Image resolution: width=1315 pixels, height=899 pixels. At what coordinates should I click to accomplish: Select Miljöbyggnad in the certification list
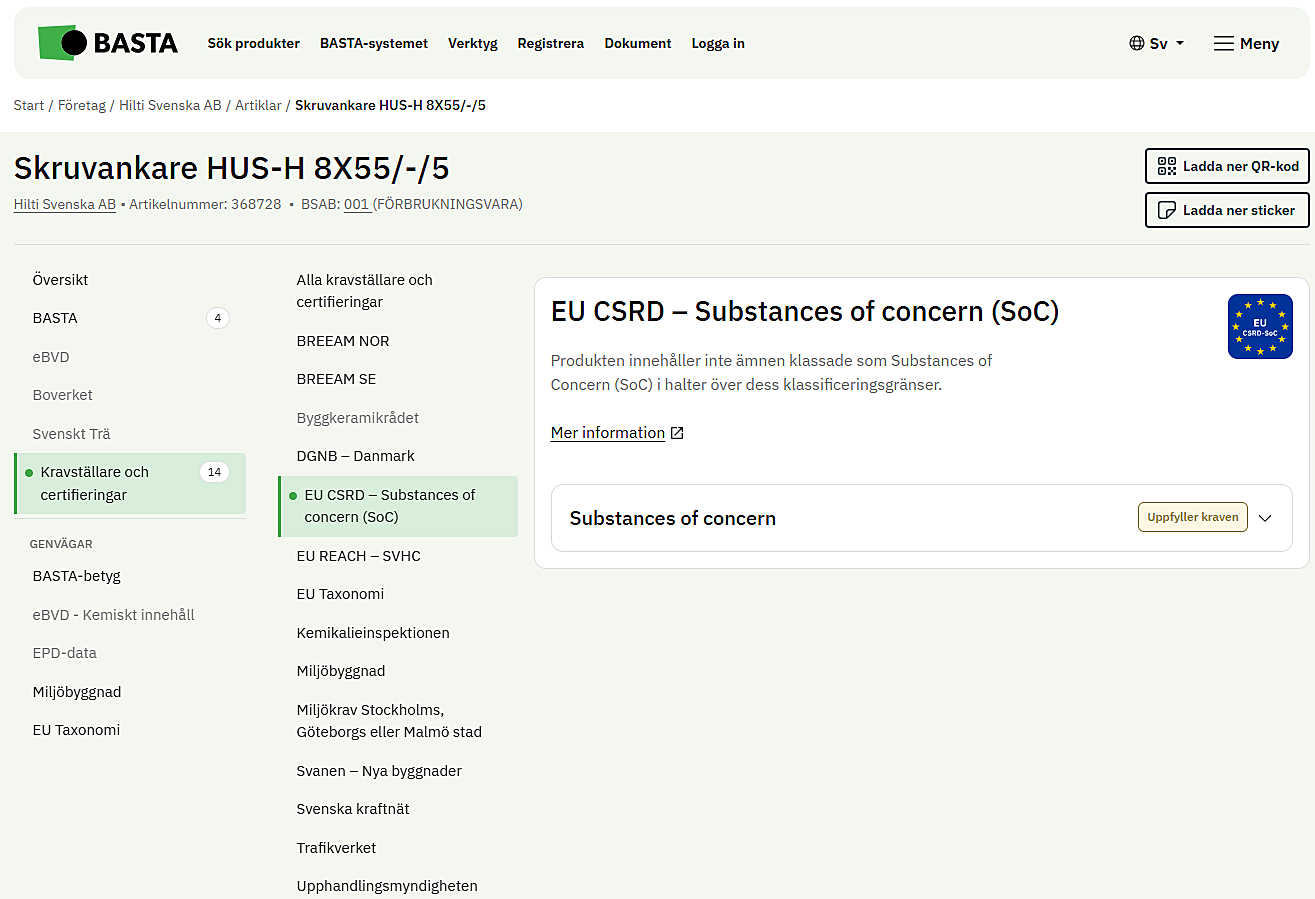[x=398, y=671]
